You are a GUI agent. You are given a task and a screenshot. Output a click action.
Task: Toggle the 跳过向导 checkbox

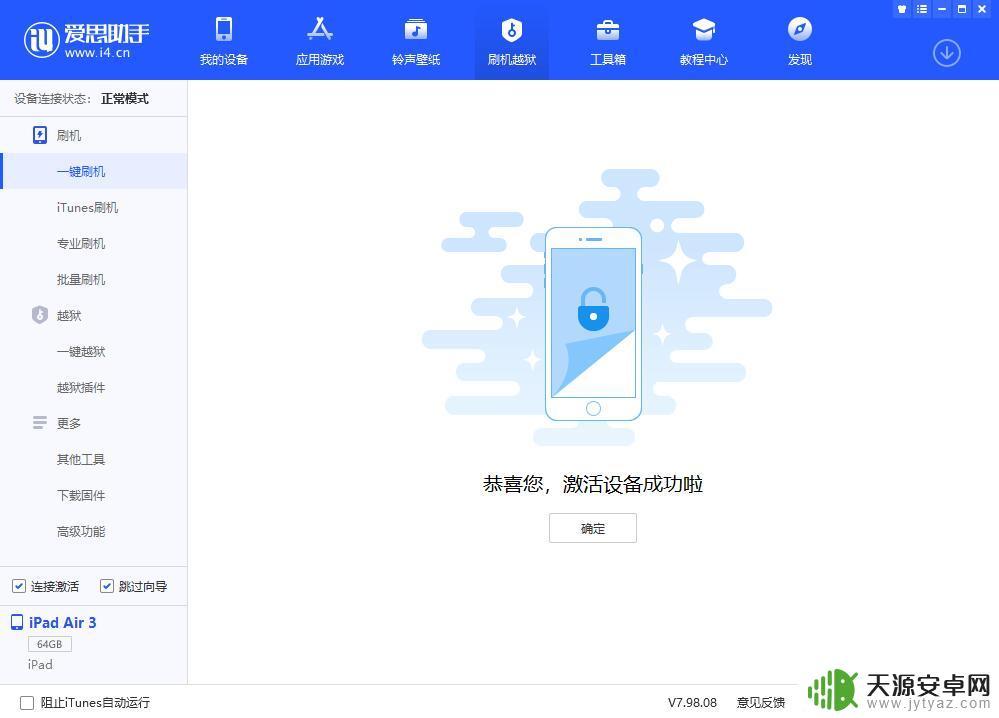(x=107, y=586)
